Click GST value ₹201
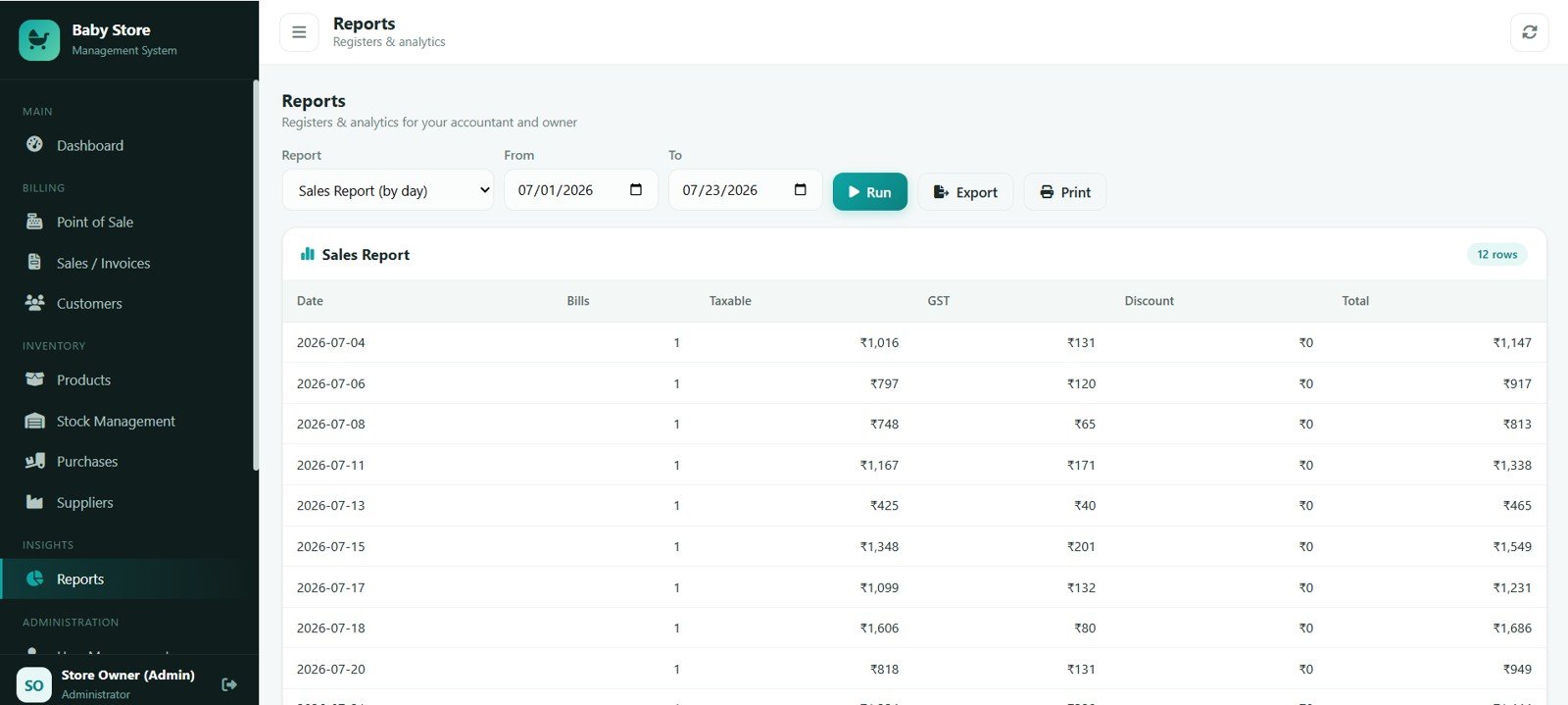This screenshot has height=705, width=1568. coord(1081,546)
